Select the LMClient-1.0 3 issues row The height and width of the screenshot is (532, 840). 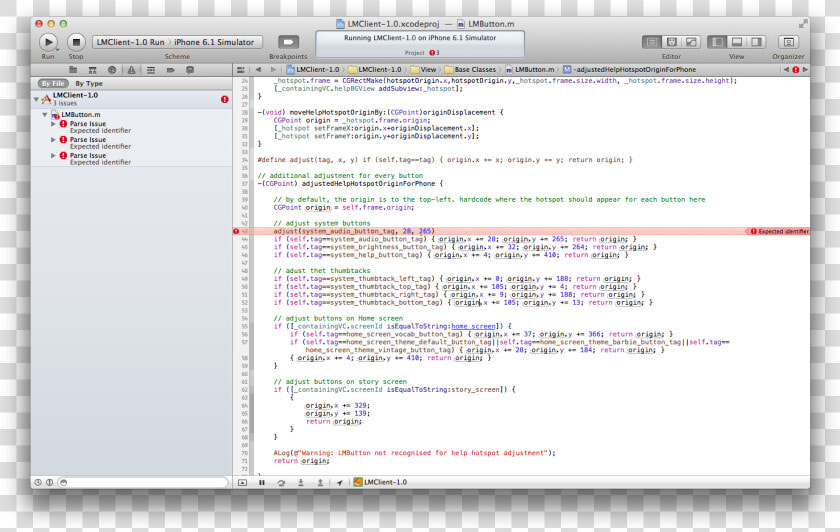(131, 99)
